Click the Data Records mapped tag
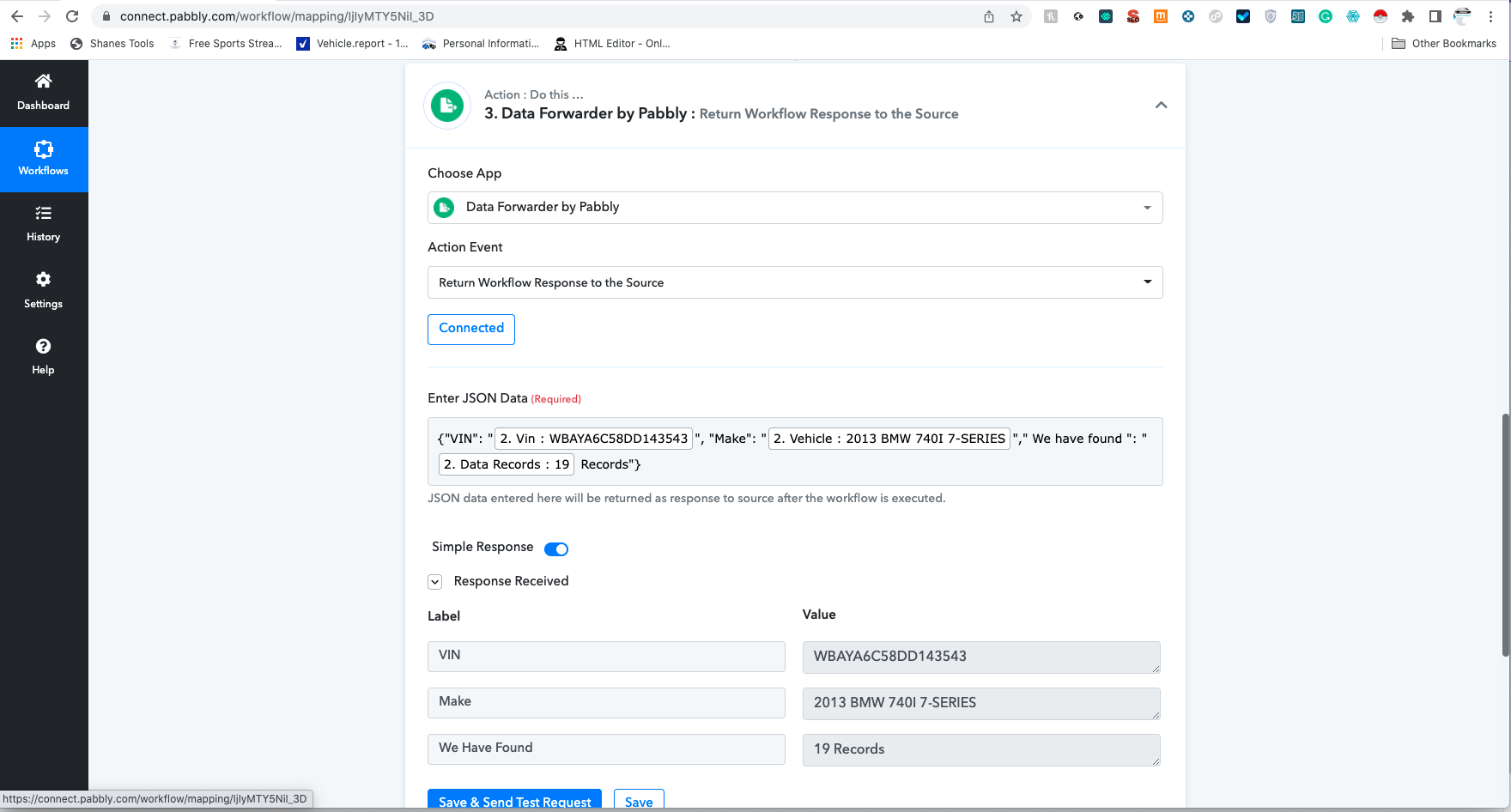Image resolution: width=1511 pixels, height=812 pixels. coord(507,464)
